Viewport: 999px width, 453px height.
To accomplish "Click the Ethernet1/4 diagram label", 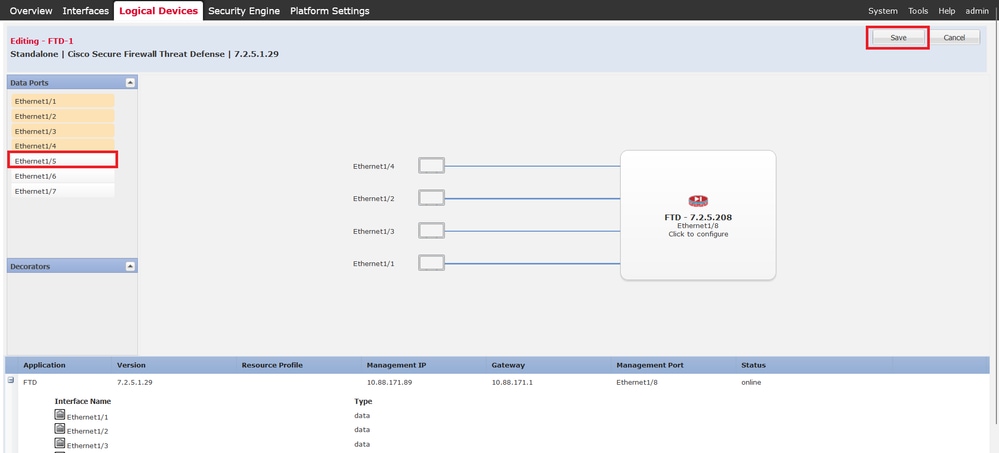I will [x=374, y=166].
